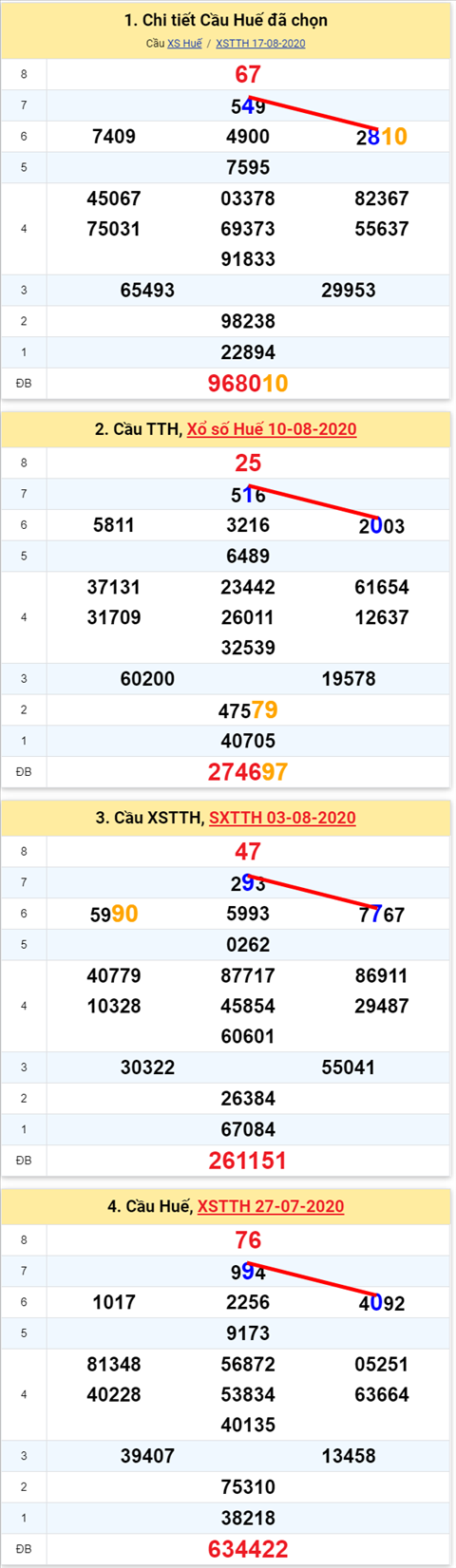Click the number 9173

(x=248, y=1333)
